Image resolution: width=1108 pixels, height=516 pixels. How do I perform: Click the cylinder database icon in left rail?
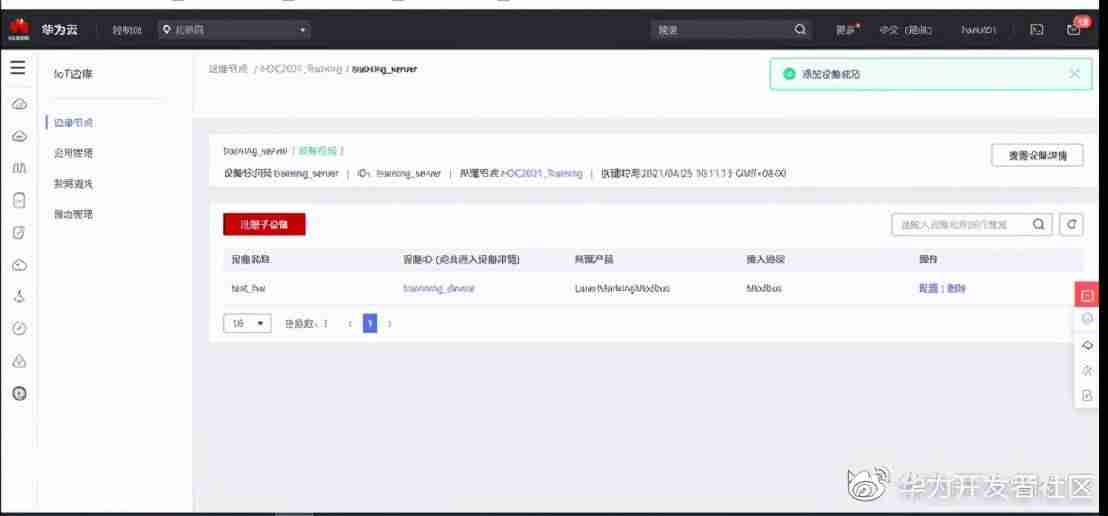pyautogui.click(x=20, y=200)
